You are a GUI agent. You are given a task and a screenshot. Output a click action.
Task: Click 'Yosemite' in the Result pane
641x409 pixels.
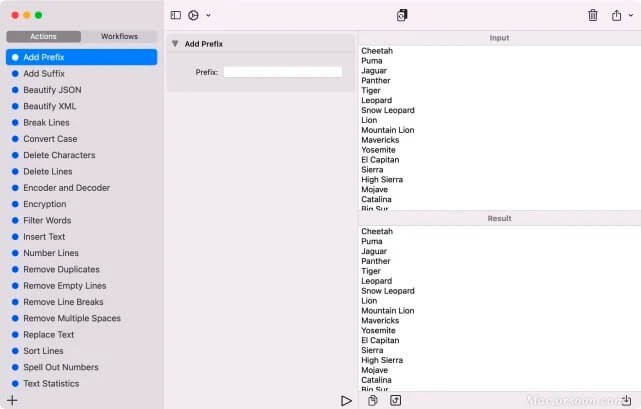point(378,330)
